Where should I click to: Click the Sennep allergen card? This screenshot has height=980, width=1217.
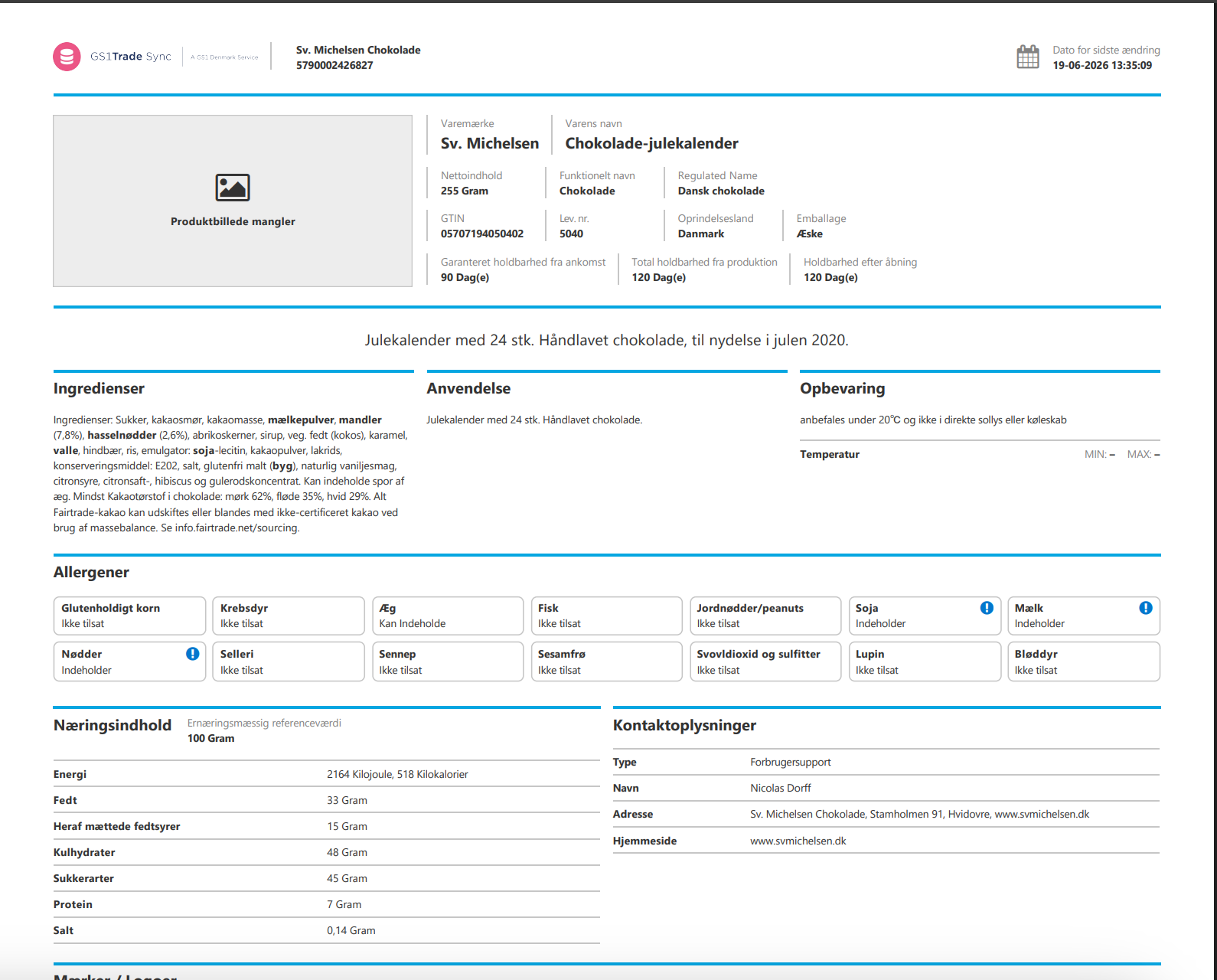point(447,661)
